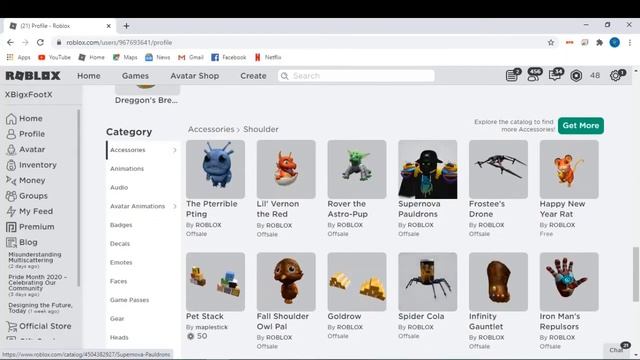Reload the page with browser refresh icon
This screenshot has width=640, height=360.
pyautogui.click(x=40, y=42)
